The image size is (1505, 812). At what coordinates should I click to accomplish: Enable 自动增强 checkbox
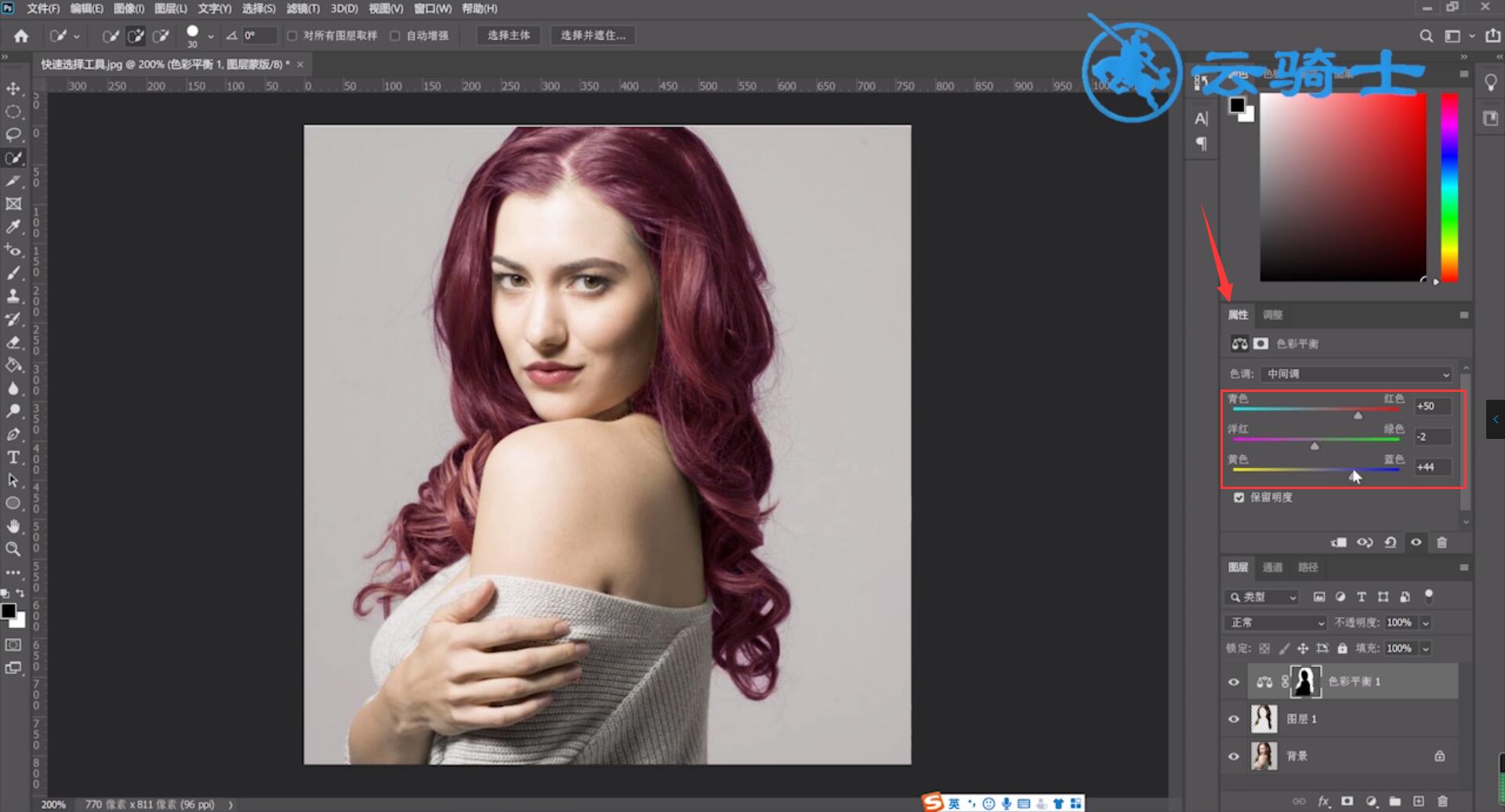pyautogui.click(x=395, y=35)
